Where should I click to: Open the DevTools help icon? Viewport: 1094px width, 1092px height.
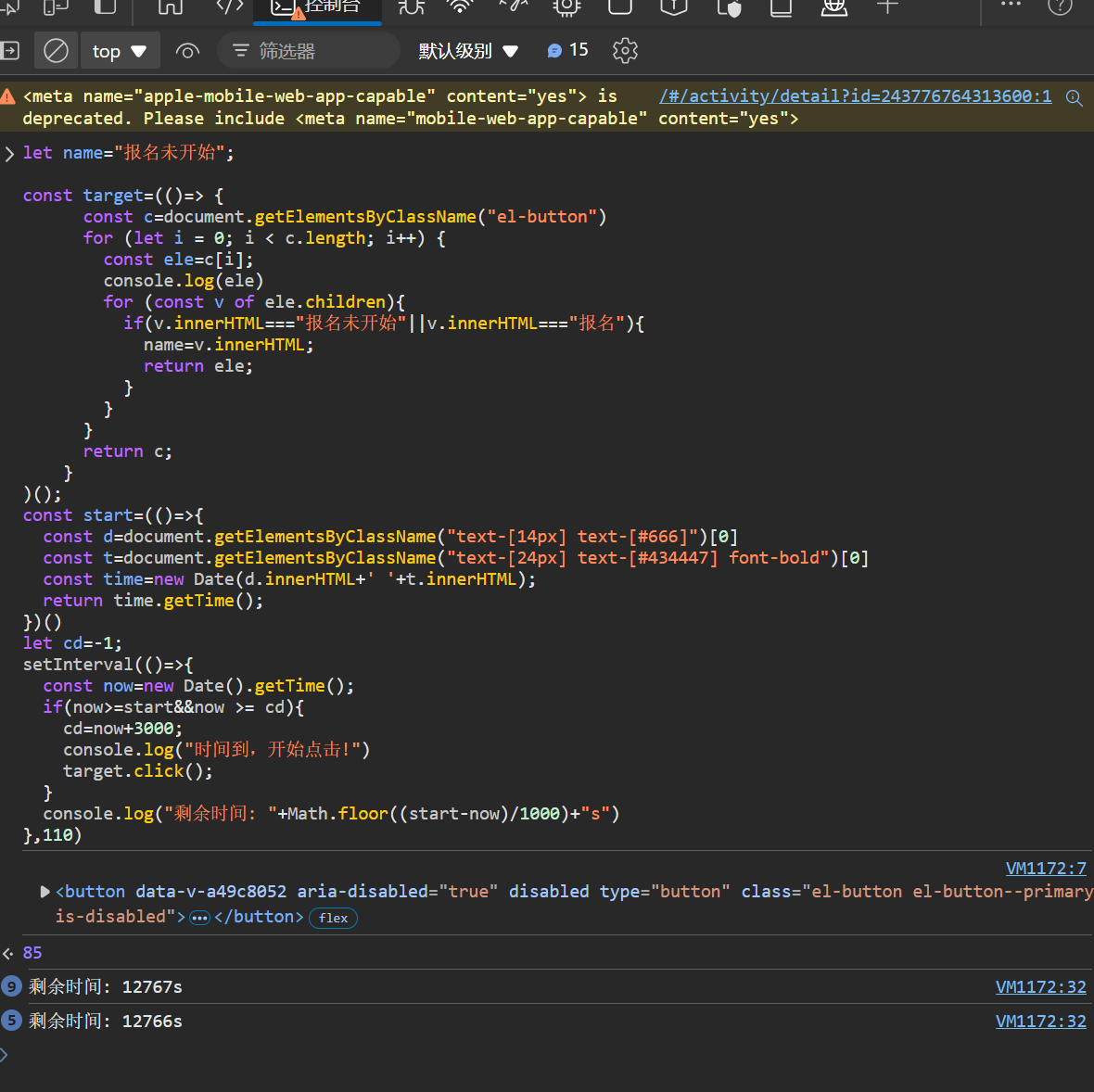tap(1060, 7)
